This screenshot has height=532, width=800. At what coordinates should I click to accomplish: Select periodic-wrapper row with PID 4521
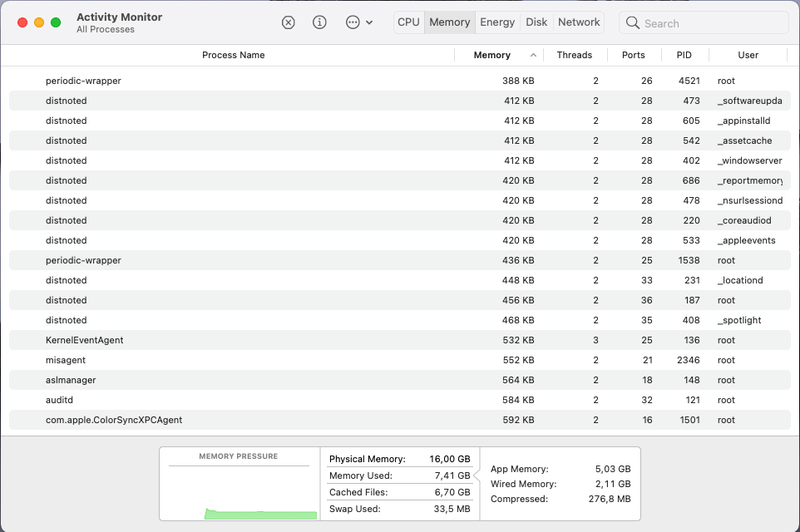click(x=400, y=81)
